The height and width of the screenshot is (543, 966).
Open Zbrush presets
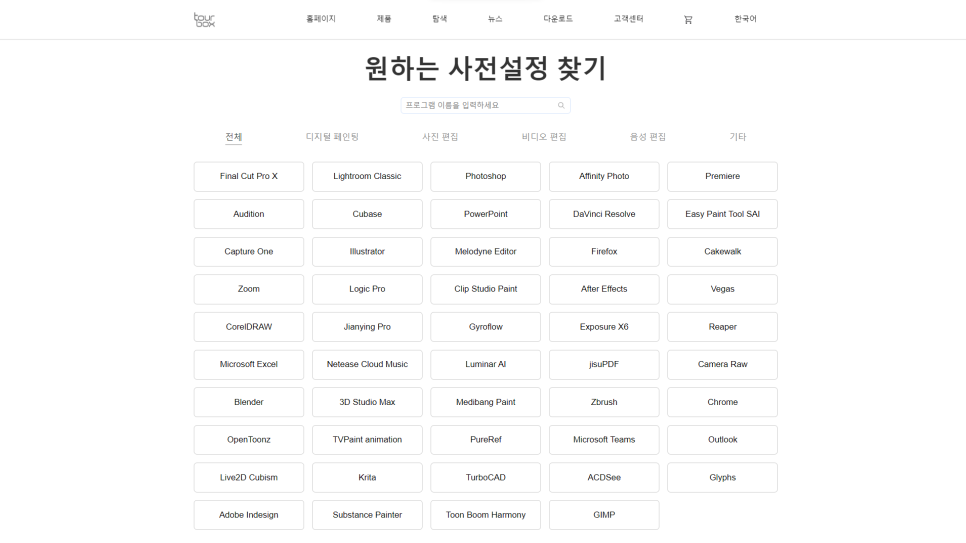[x=604, y=402]
